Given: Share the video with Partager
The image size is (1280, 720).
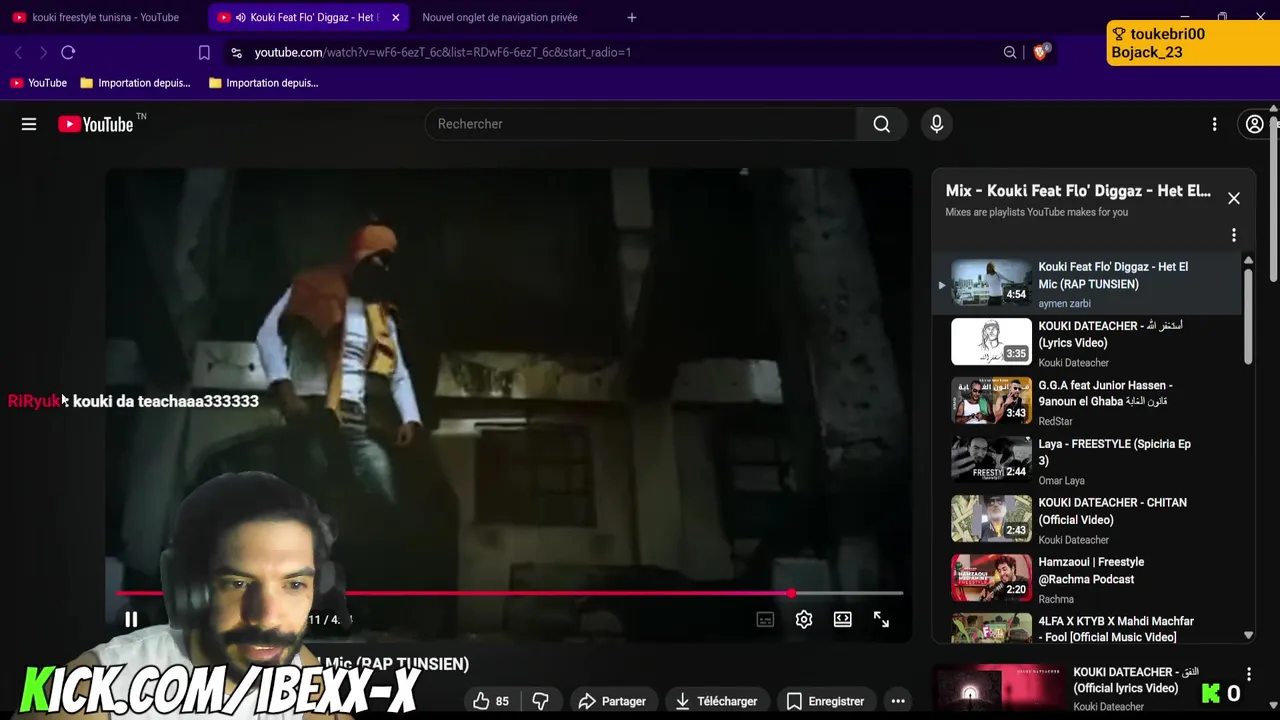Looking at the screenshot, I should 612,701.
